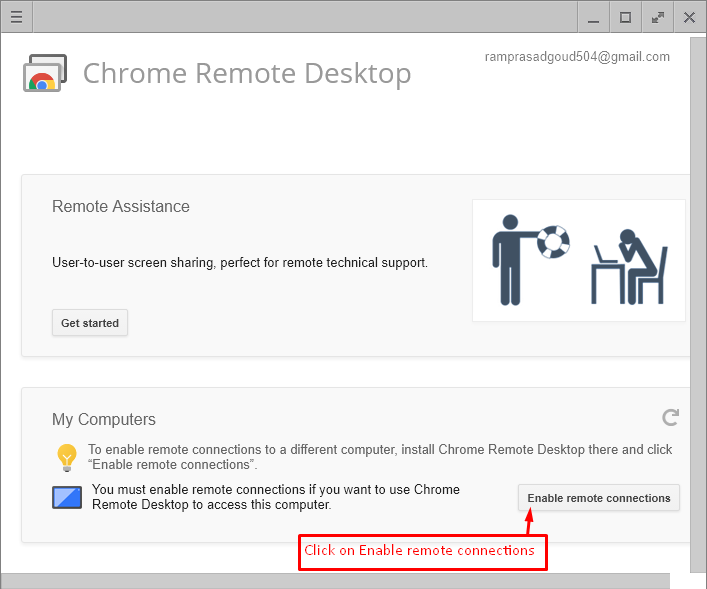Maximize the Chrome Remote Desktop window
Screen dimensions: 707x589
tap(625, 17)
